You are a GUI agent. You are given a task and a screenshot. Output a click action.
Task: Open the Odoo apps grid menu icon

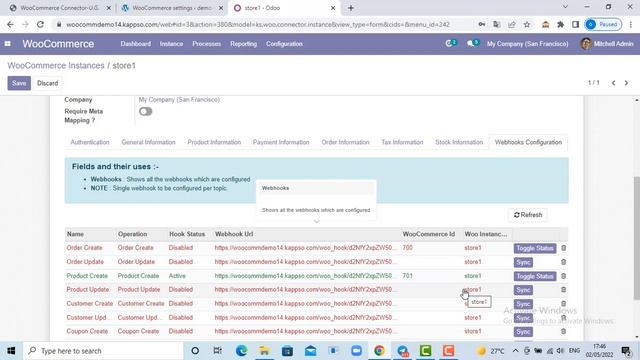pos(7,44)
